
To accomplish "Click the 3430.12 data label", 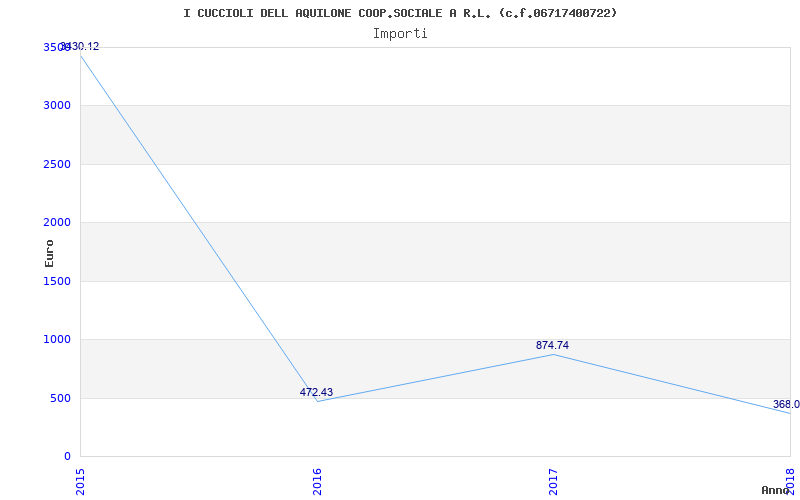I will click(x=80, y=46).
